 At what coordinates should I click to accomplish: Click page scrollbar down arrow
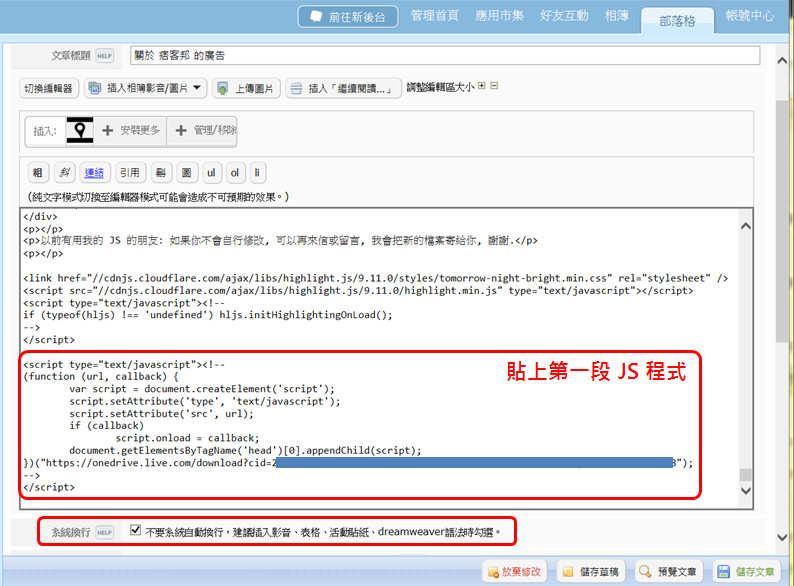click(x=782, y=537)
